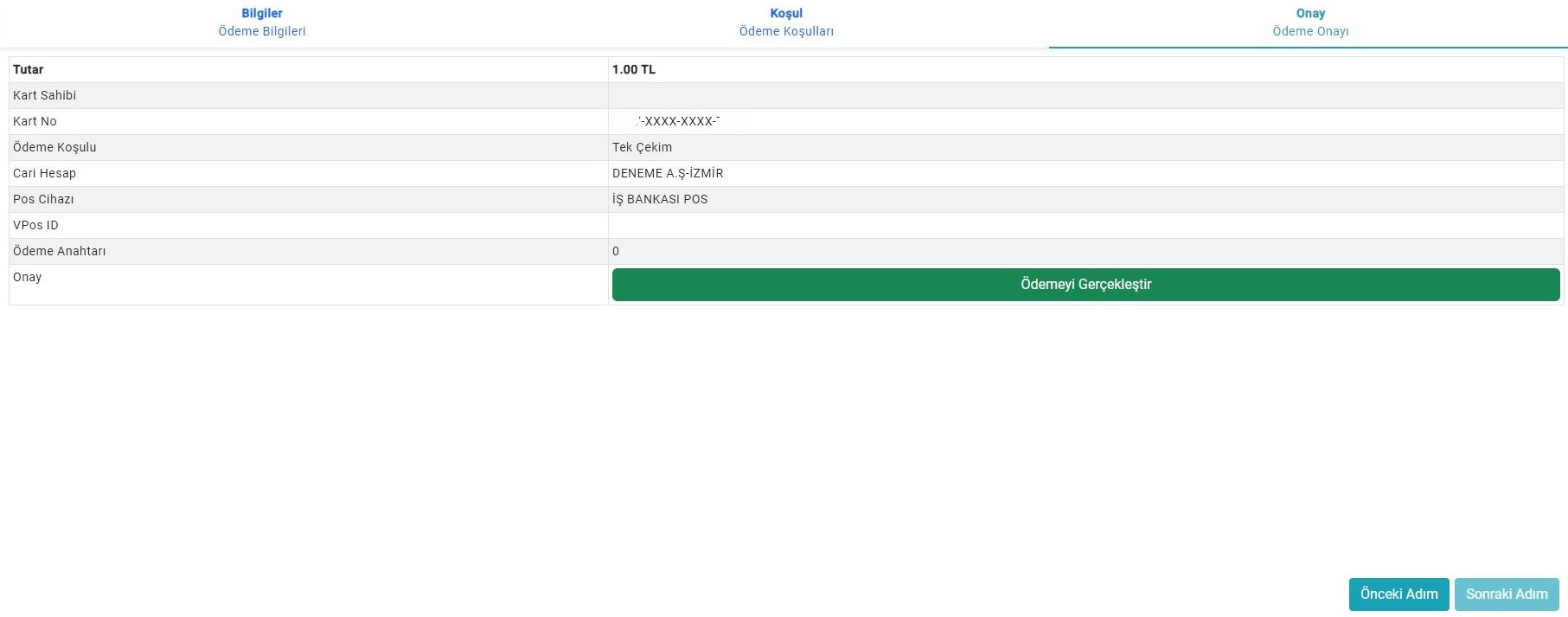
Task: Open the Koşul Ödeme Koşulları tab
Action: (785, 22)
